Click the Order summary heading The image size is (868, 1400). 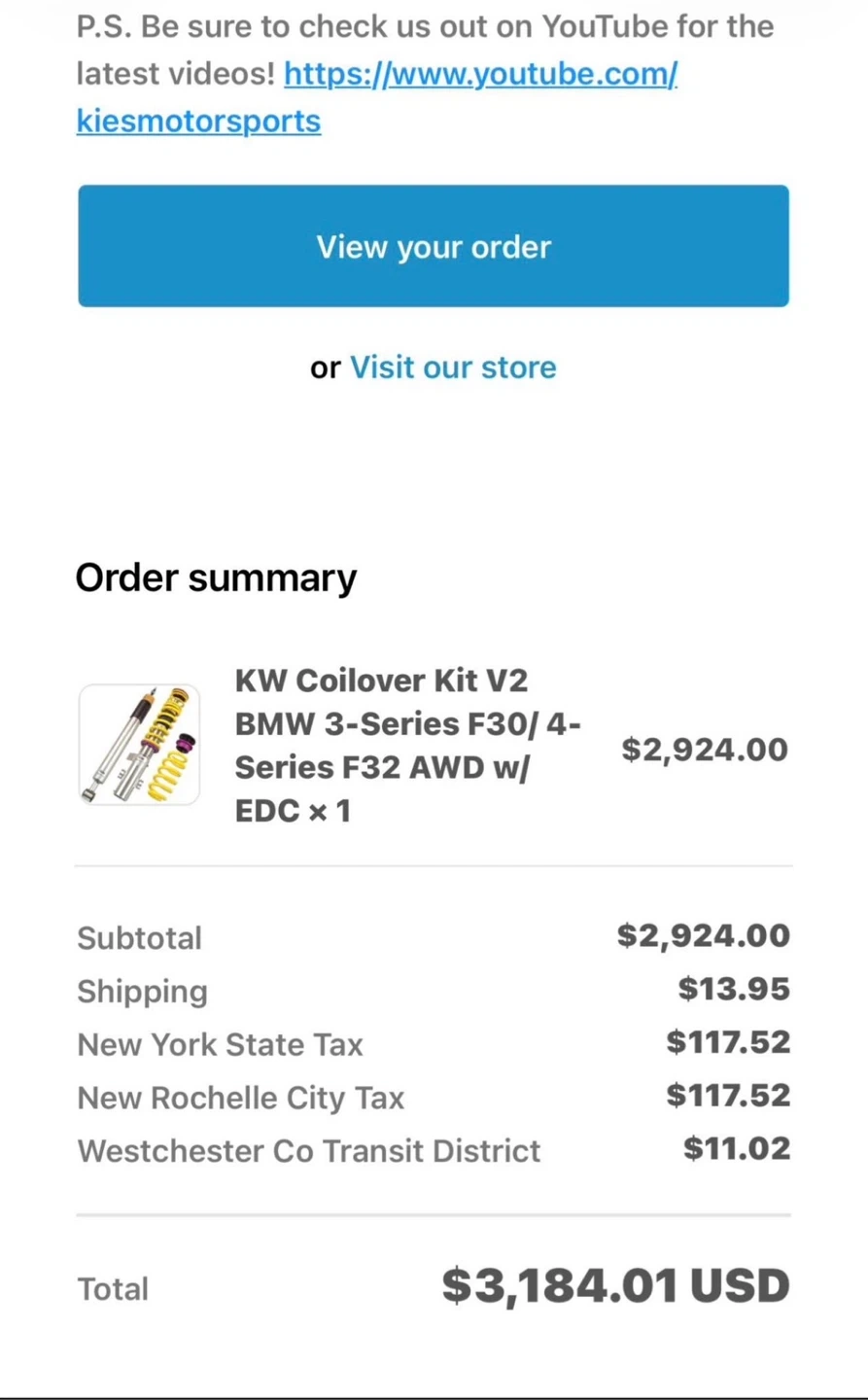pyautogui.click(x=216, y=577)
